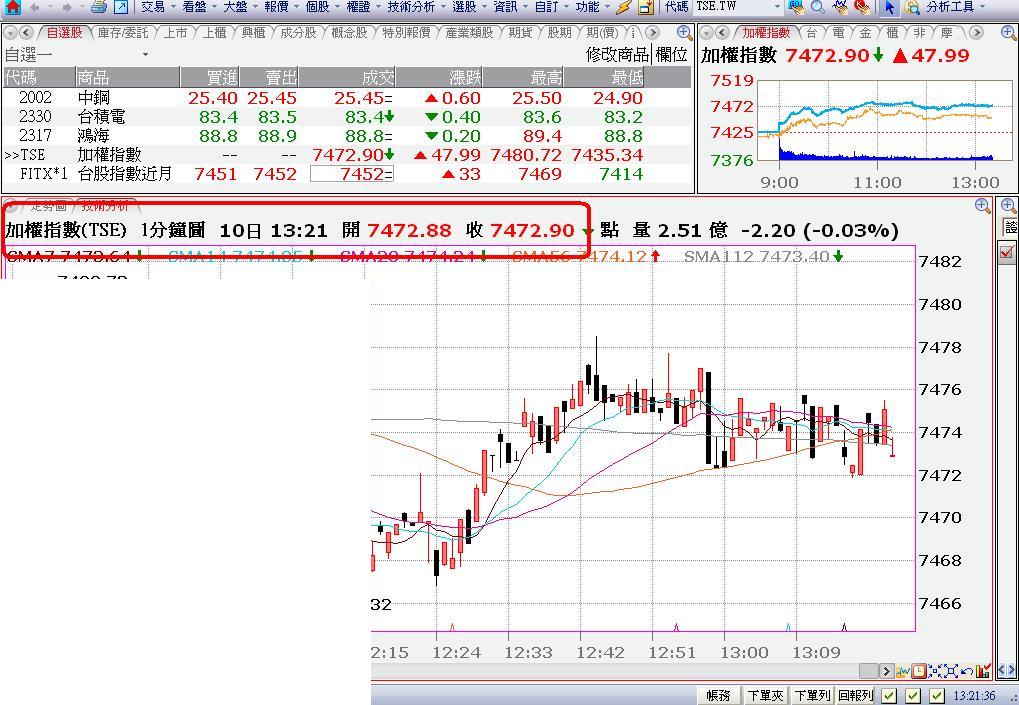Viewport: 1019px width, 705px height.
Task: Click the expand chart outward-arrows icon
Action: coord(950,671)
